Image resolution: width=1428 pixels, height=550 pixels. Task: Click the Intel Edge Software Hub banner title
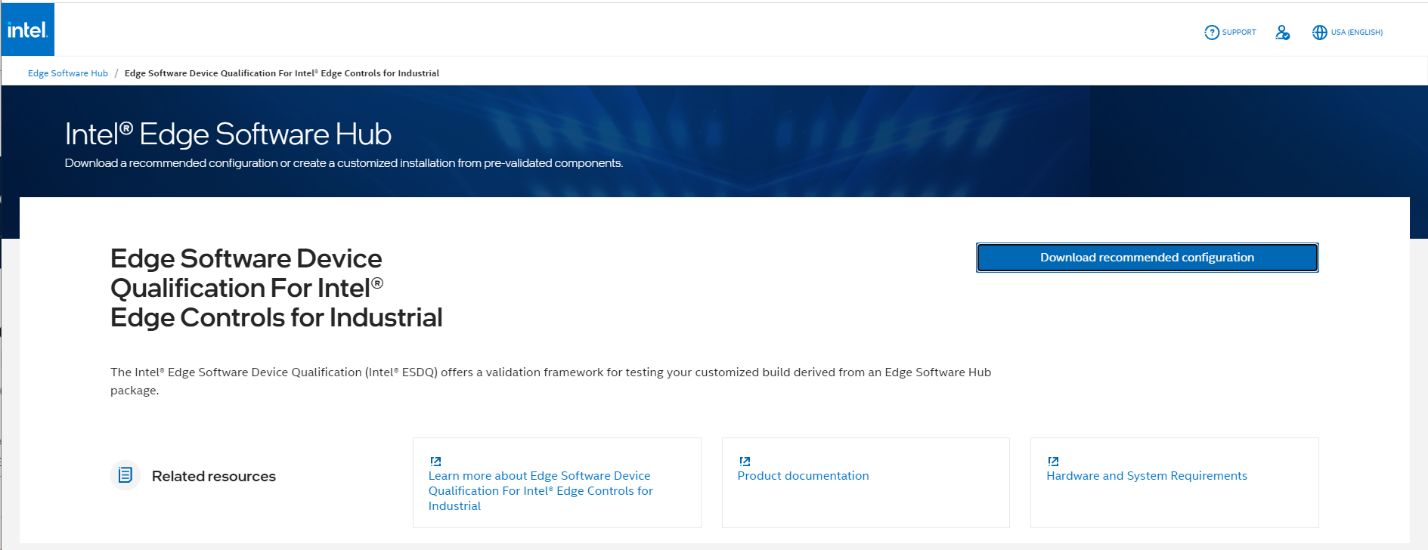pos(228,134)
